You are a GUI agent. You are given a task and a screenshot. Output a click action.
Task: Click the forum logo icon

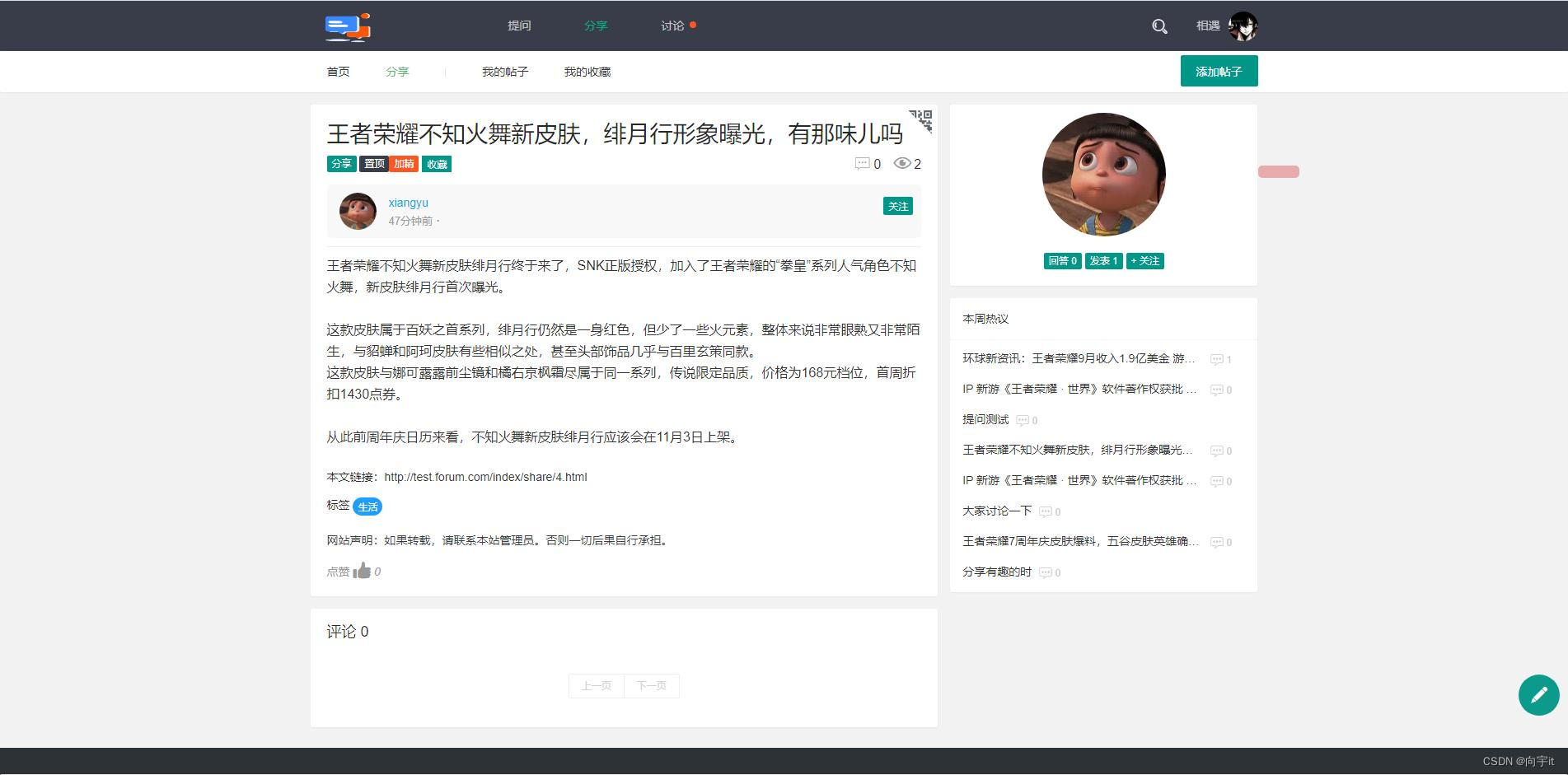[x=348, y=26]
